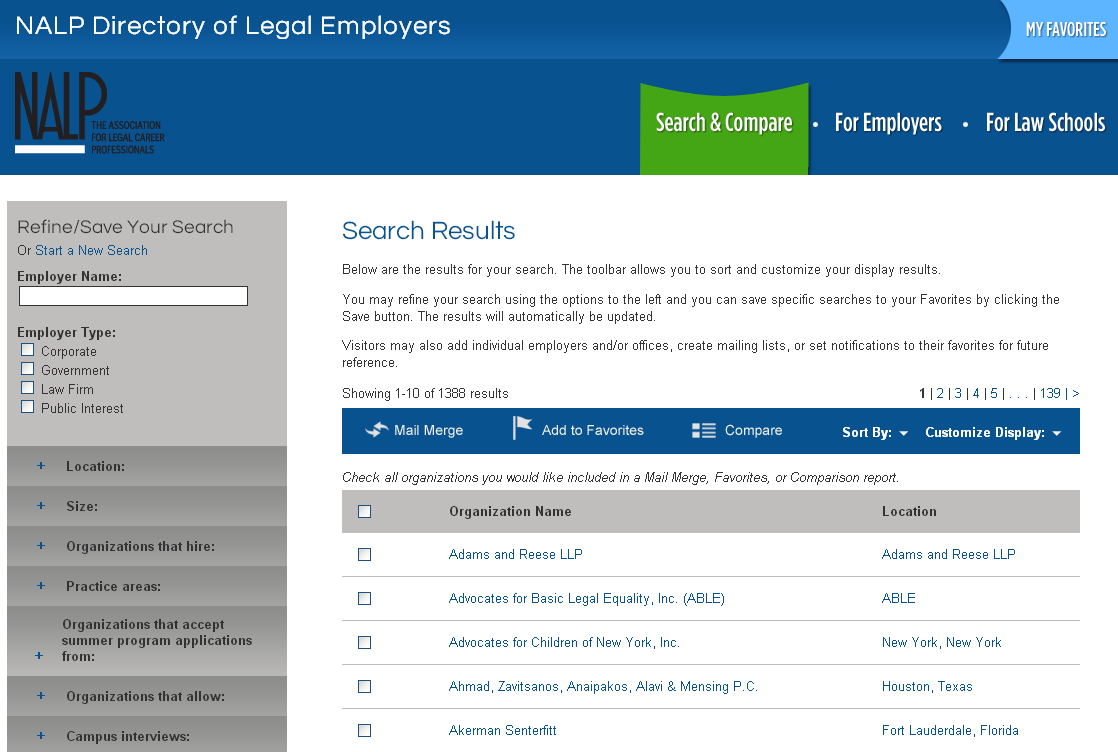Viewport: 1118px width, 752px height.
Task: Click the Mail Merge arrow icon
Action: (x=376, y=430)
